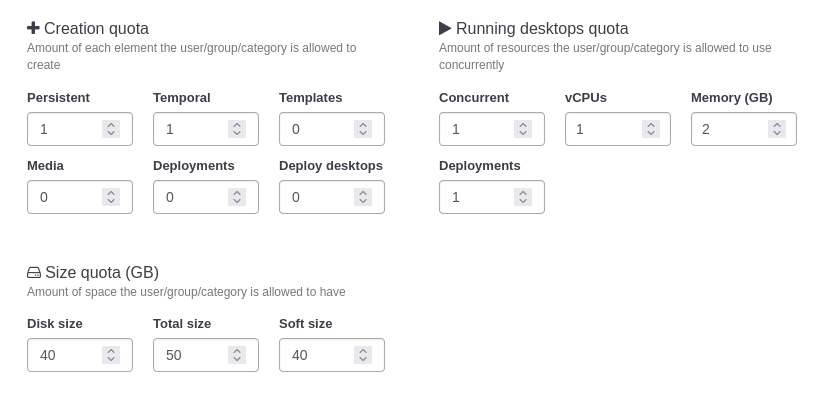Click the Disk size spinner arrows
824x402 pixels.
click(111, 355)
